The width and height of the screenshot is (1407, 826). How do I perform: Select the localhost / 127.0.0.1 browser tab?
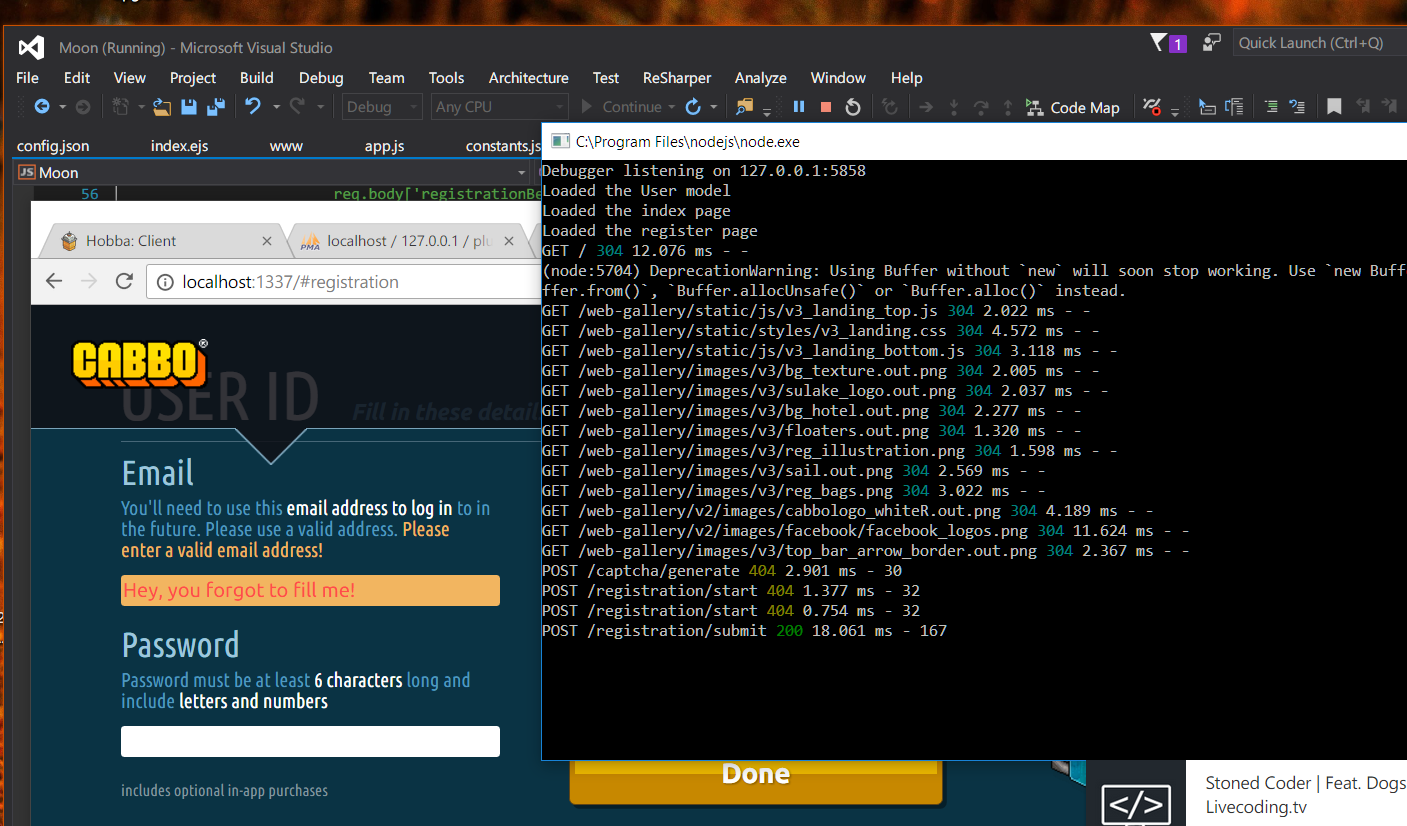409,241
